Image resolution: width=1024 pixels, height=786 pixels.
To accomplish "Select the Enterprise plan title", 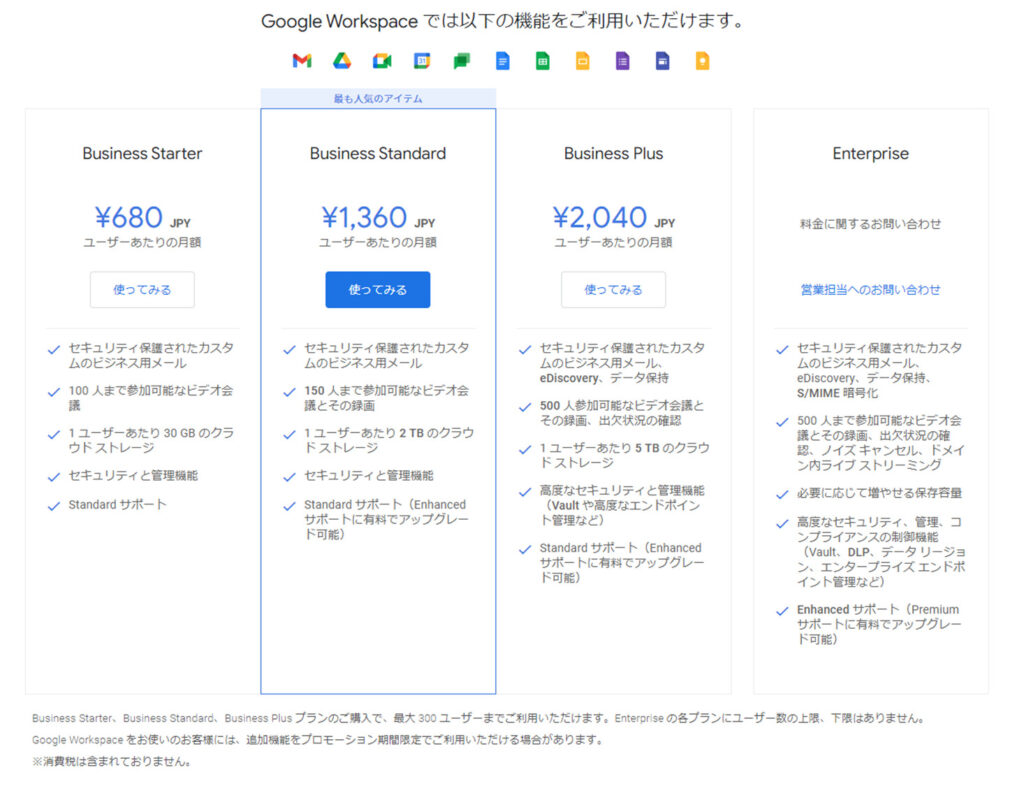I will pyautogui.click(x=871, y=153).
